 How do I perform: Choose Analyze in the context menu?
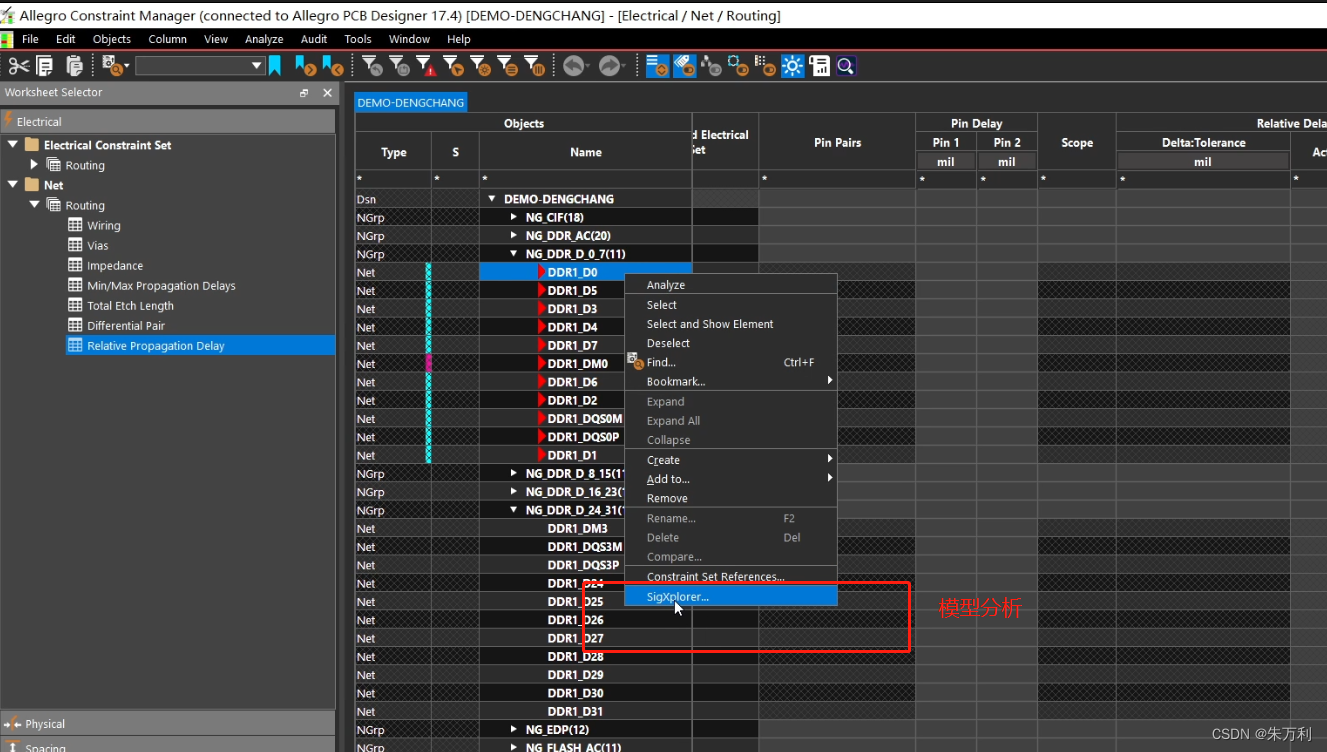click(731, 285)
